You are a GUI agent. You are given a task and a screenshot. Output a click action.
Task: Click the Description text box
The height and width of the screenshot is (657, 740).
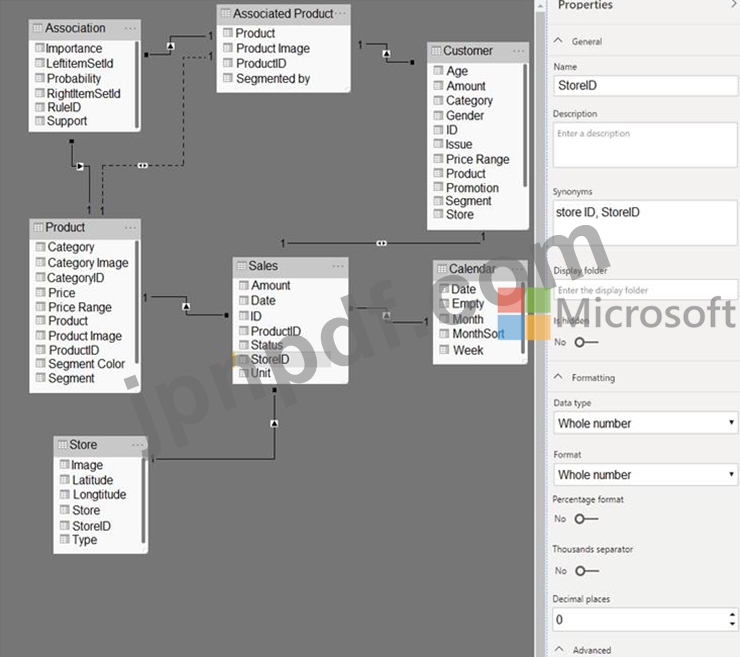click(x=645, y=145)
